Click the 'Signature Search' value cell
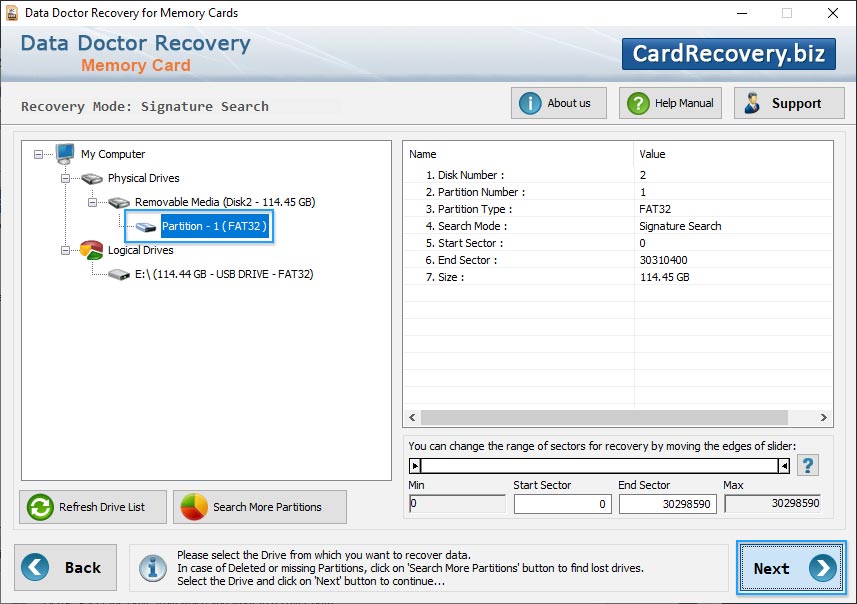This screenshot has height=604, width=857. point(680,226)
